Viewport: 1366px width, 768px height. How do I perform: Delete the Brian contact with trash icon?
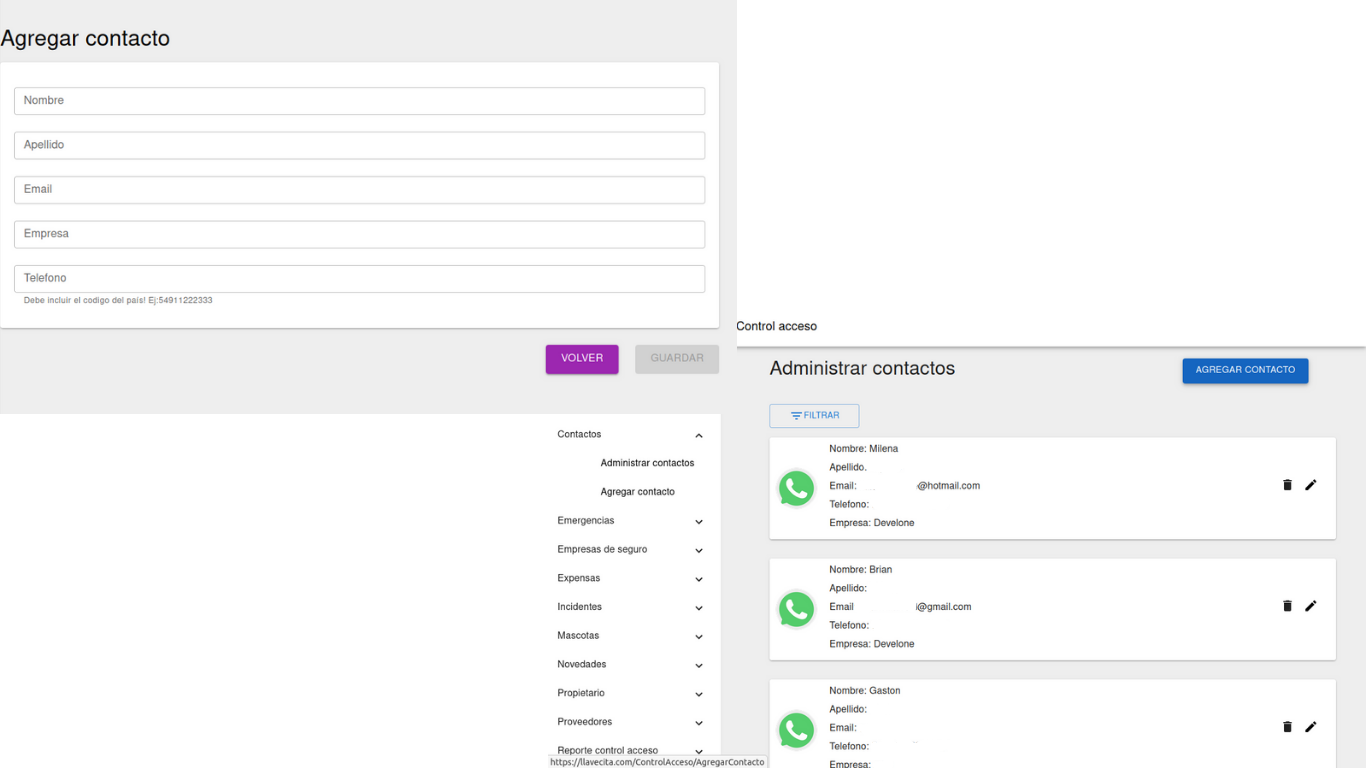[1287, 606]
